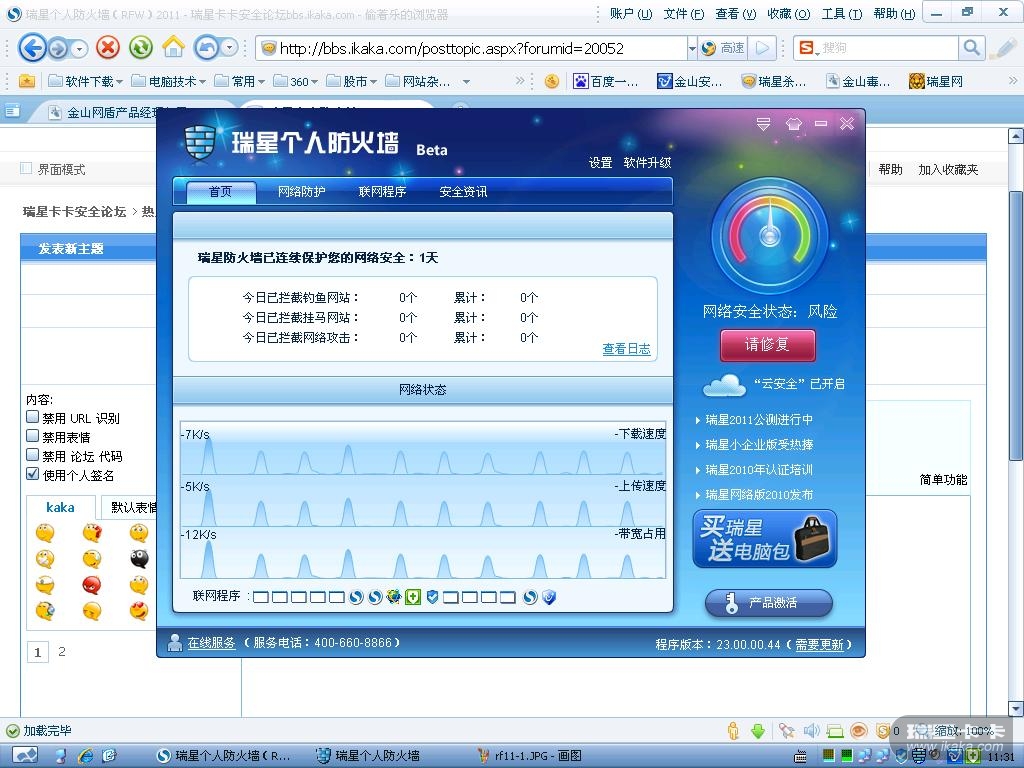Expand the bookmarks bar overflow chevron
The width and height of the screenshot is (1024, 768).
520,81
